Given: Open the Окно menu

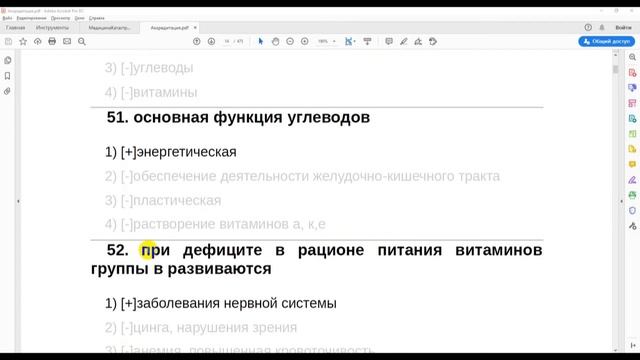Looking at the screenshot, I should tap(79, 18).
